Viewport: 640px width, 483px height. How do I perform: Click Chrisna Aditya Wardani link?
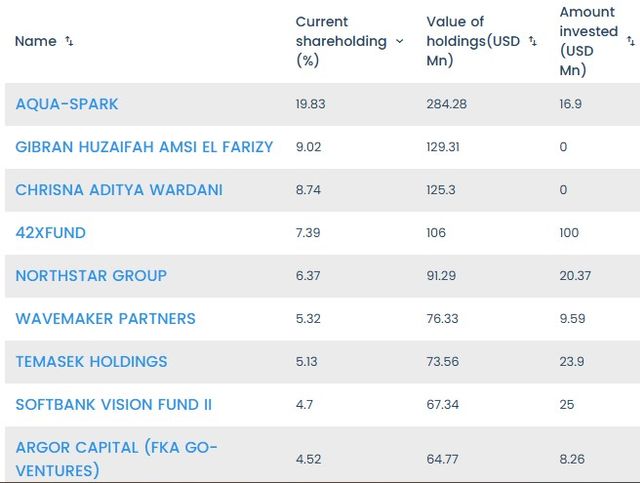(x=119, y=190)
